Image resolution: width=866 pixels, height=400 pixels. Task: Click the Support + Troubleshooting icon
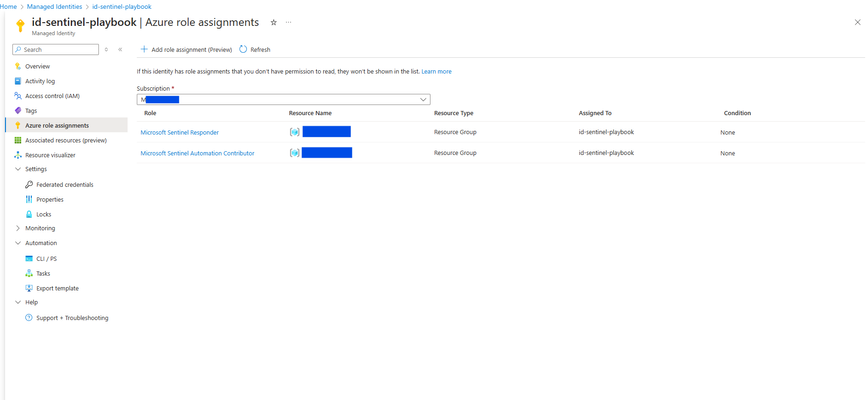[x=29, y=318]
